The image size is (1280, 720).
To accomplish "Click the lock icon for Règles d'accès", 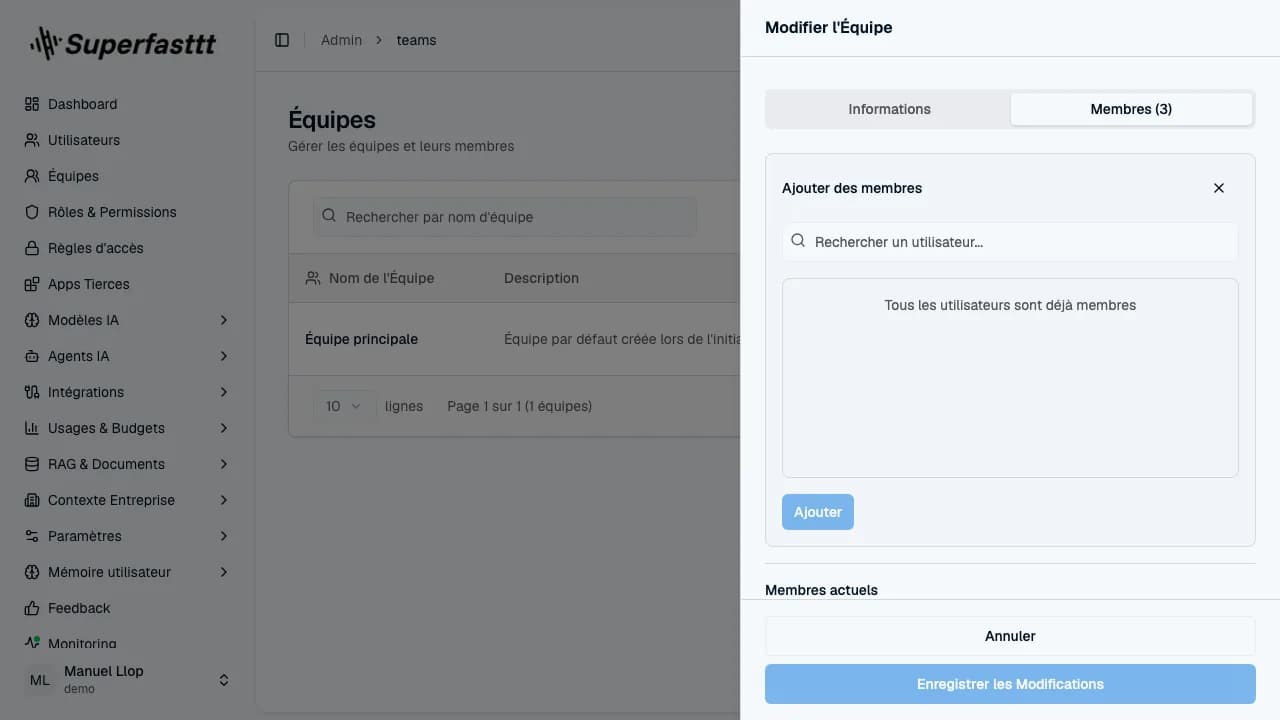I will pyautogui.click(x=32, y=248).
